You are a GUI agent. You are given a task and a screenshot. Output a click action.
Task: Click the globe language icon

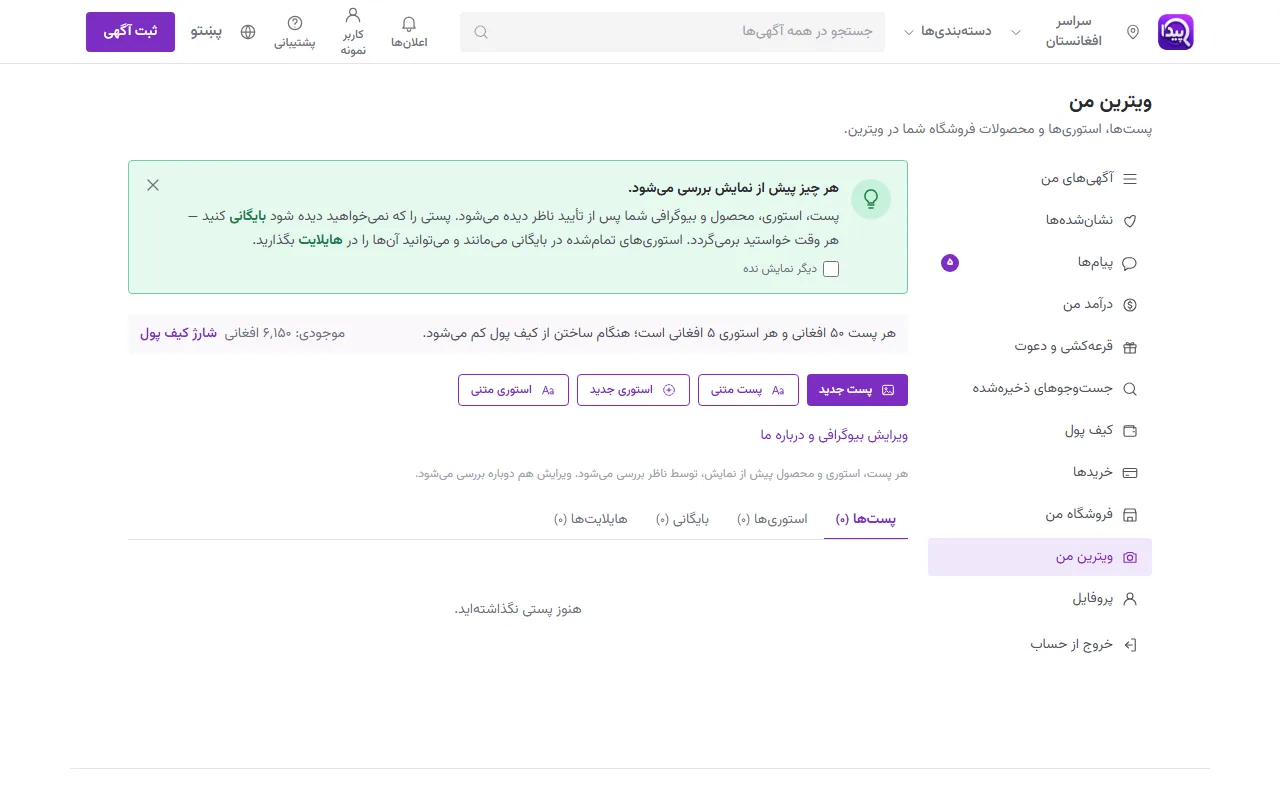248,32
